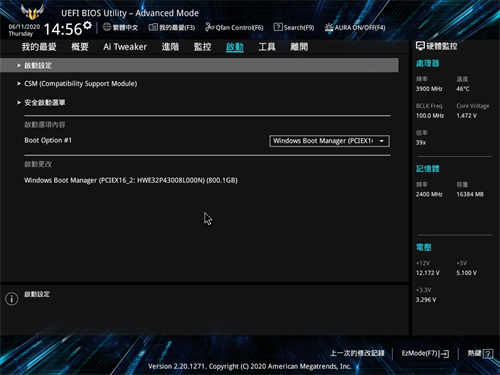Expand CSM (Compatibility Support Module)
Image resolution: width=500 pixels, height=375 pixels.
coord(80,84)
